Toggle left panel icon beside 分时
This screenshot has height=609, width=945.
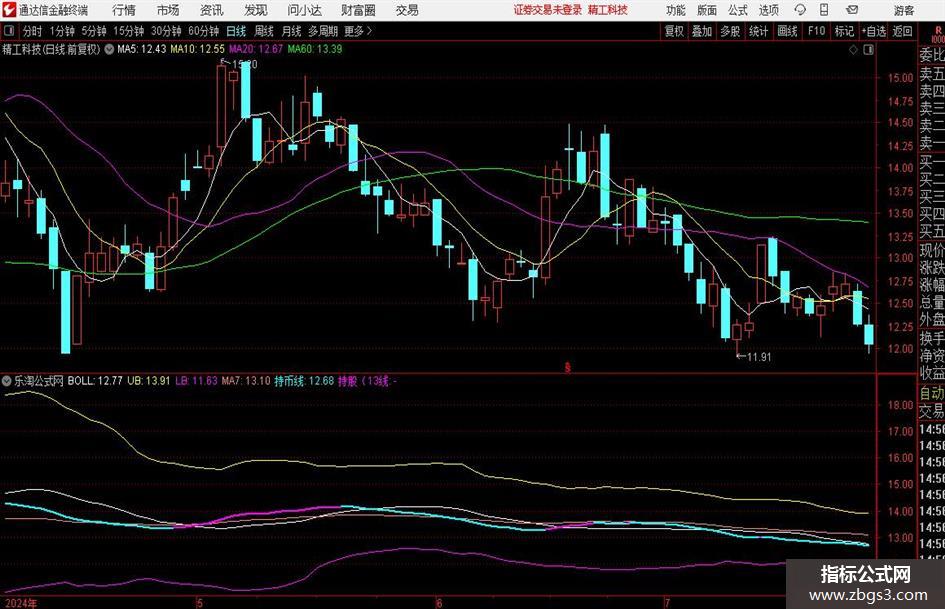pos(9,31)
